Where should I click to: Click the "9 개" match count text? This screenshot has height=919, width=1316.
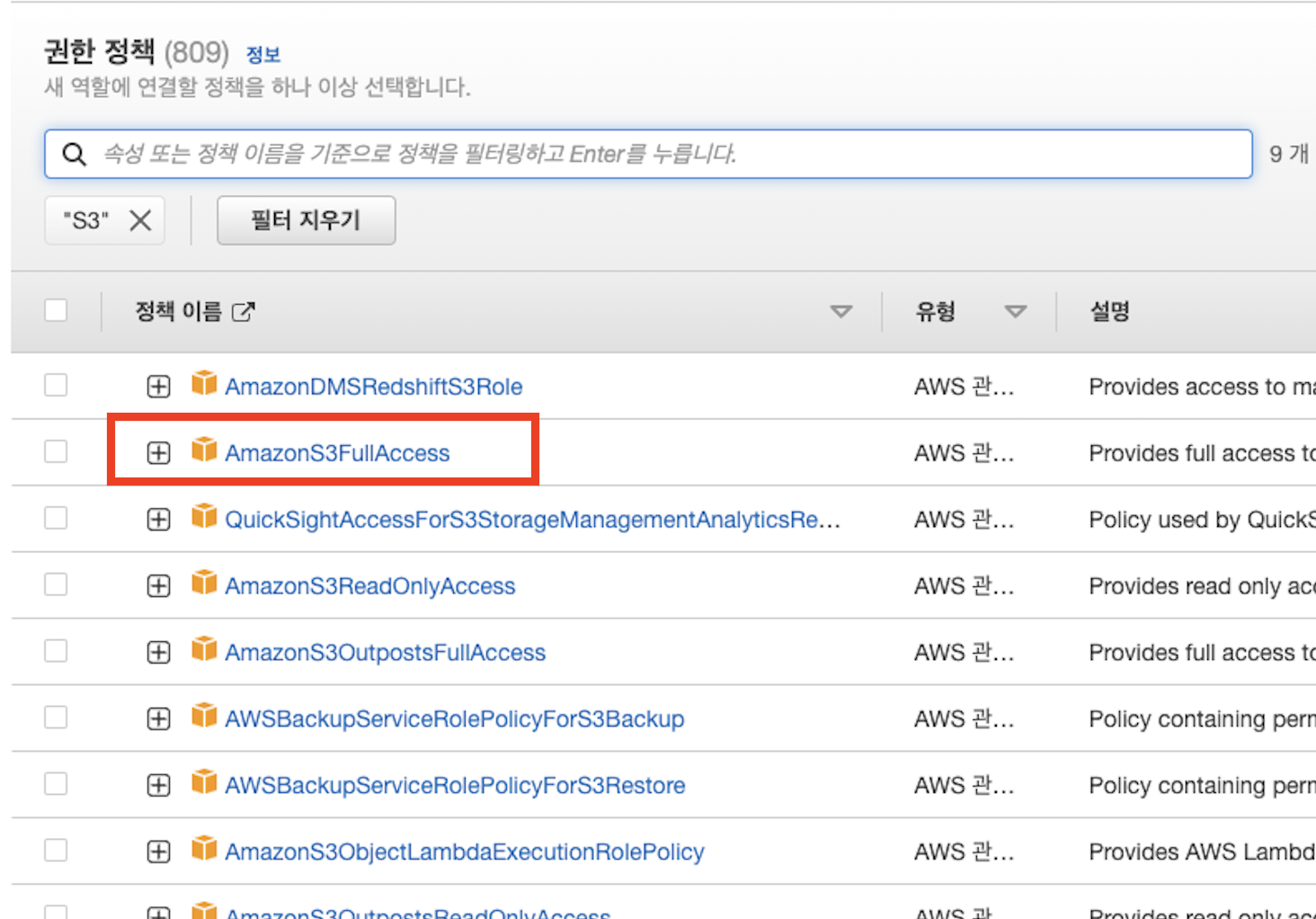(x=1289, y=154)
